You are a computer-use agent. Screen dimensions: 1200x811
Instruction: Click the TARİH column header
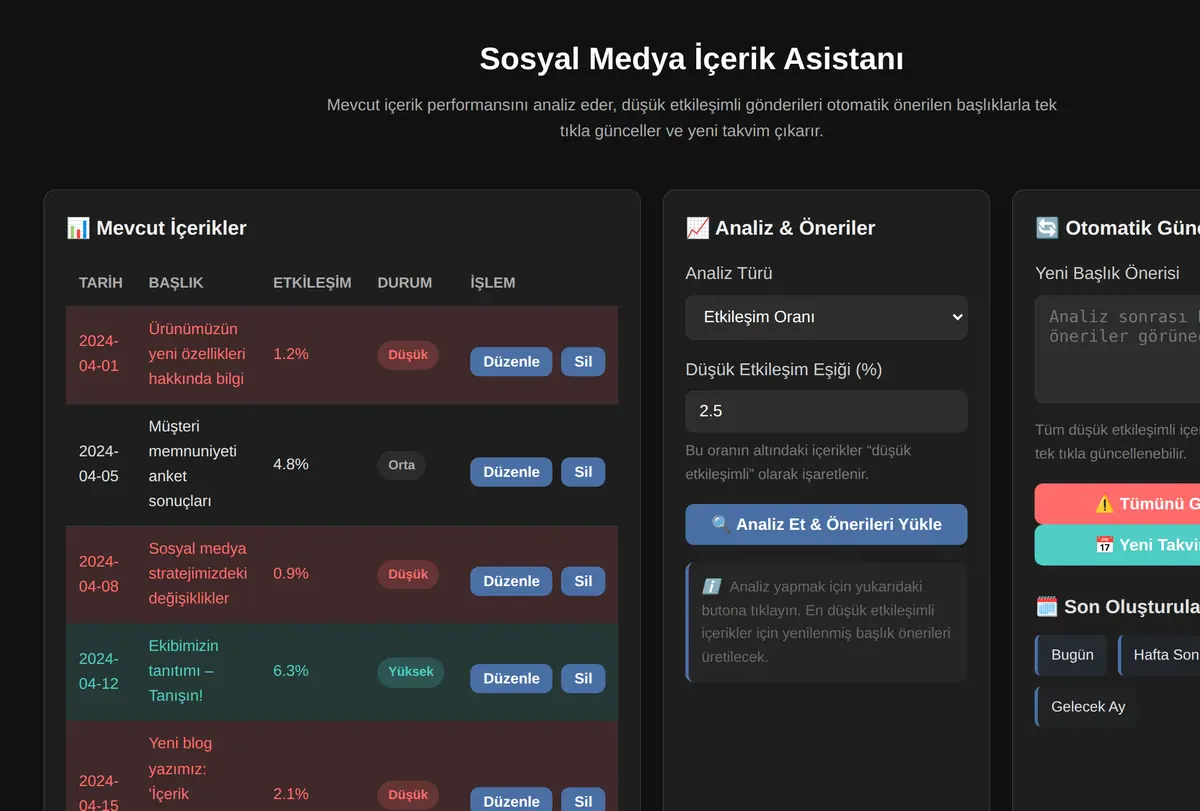click(x=101, y=283)
